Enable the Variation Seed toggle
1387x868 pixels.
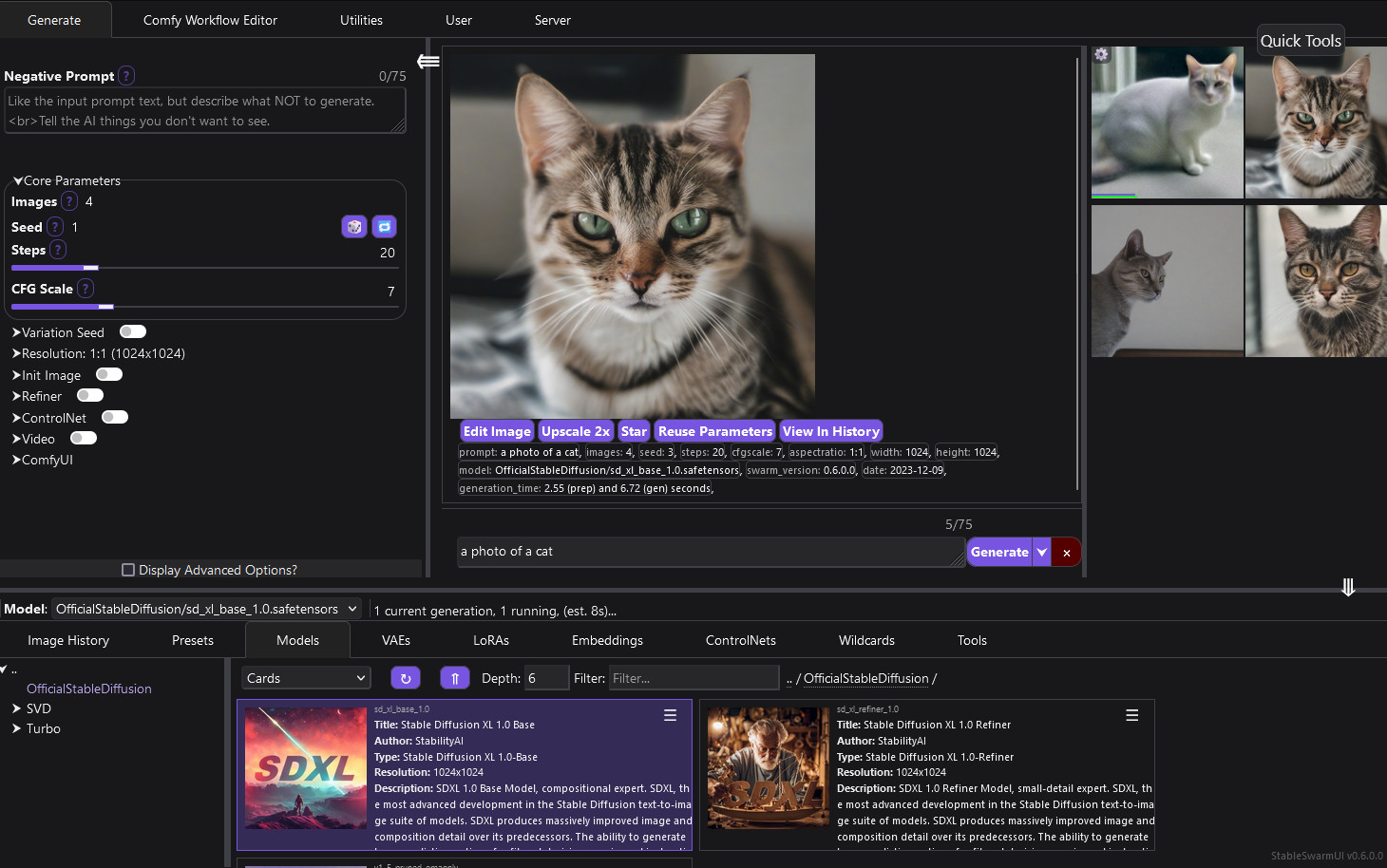(x=133, y=332)
